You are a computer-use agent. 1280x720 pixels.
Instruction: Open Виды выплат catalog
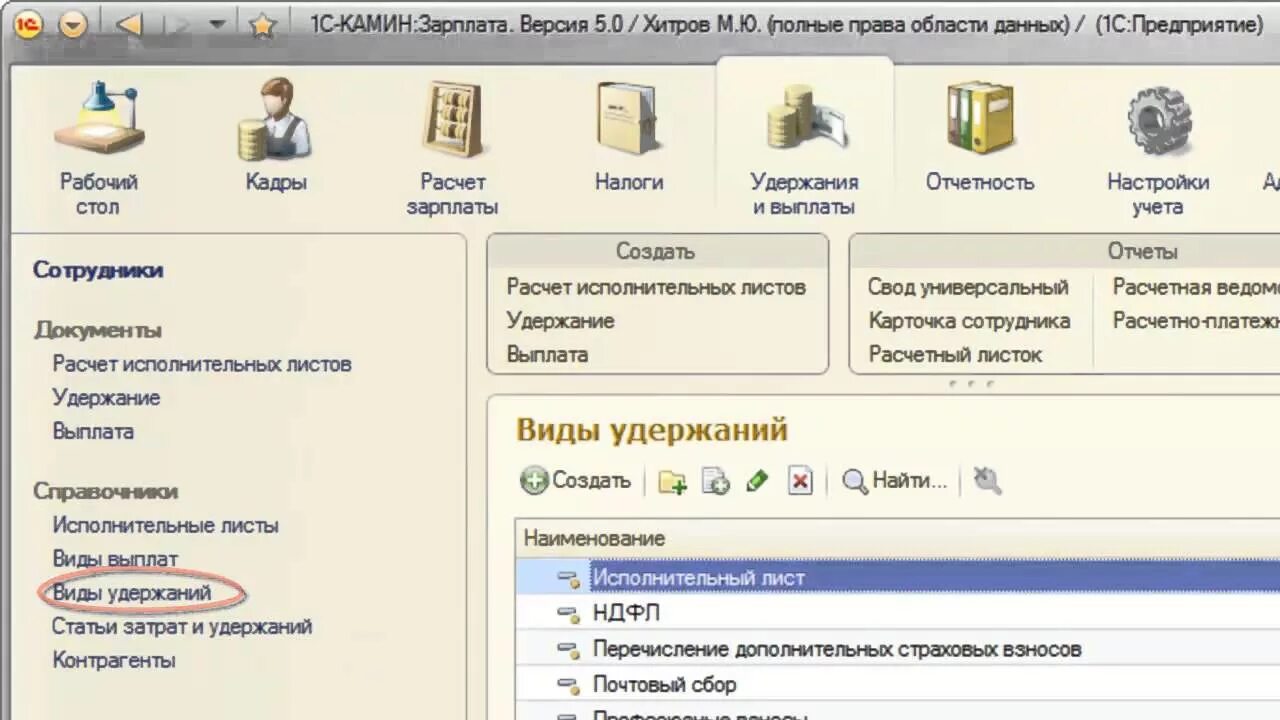(x=115, y=559)
